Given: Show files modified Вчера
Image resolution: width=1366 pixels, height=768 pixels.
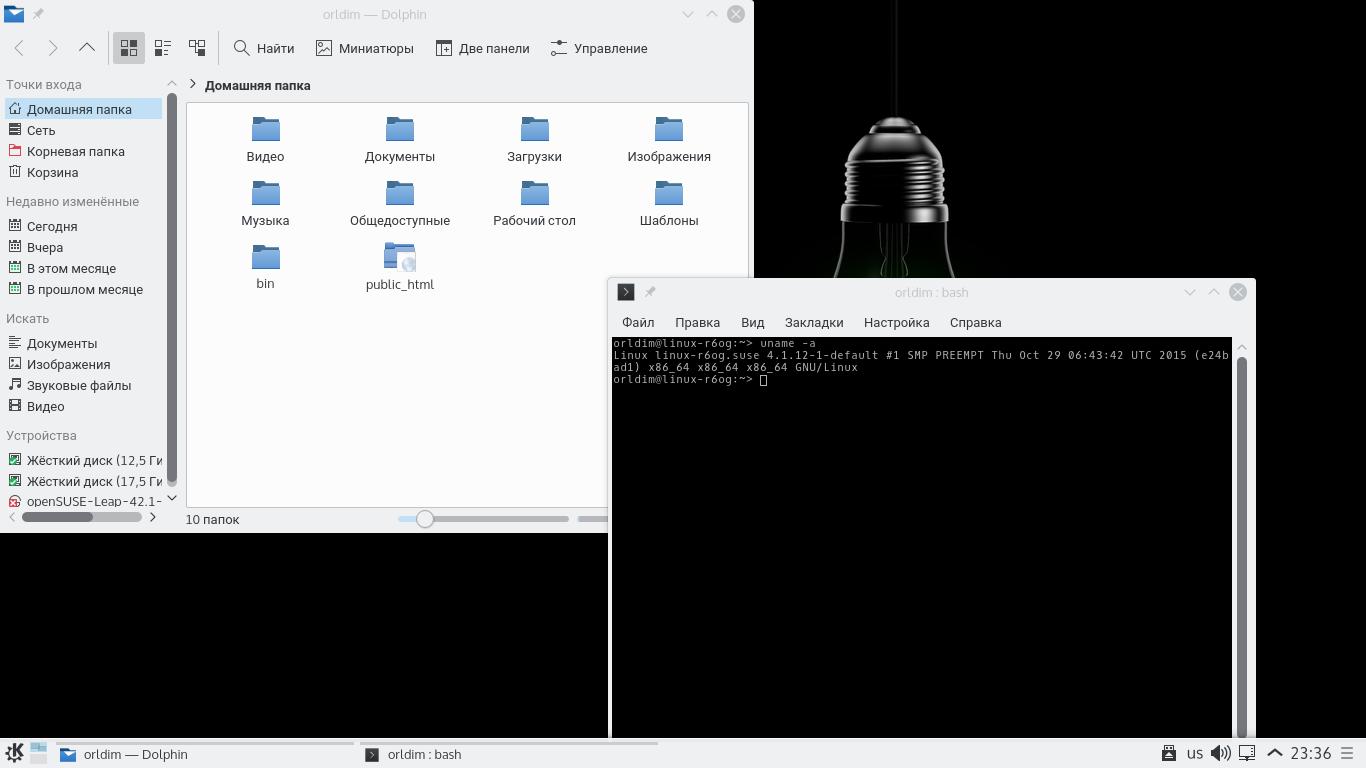Looking at the screenshot, I should coord(83,247).
